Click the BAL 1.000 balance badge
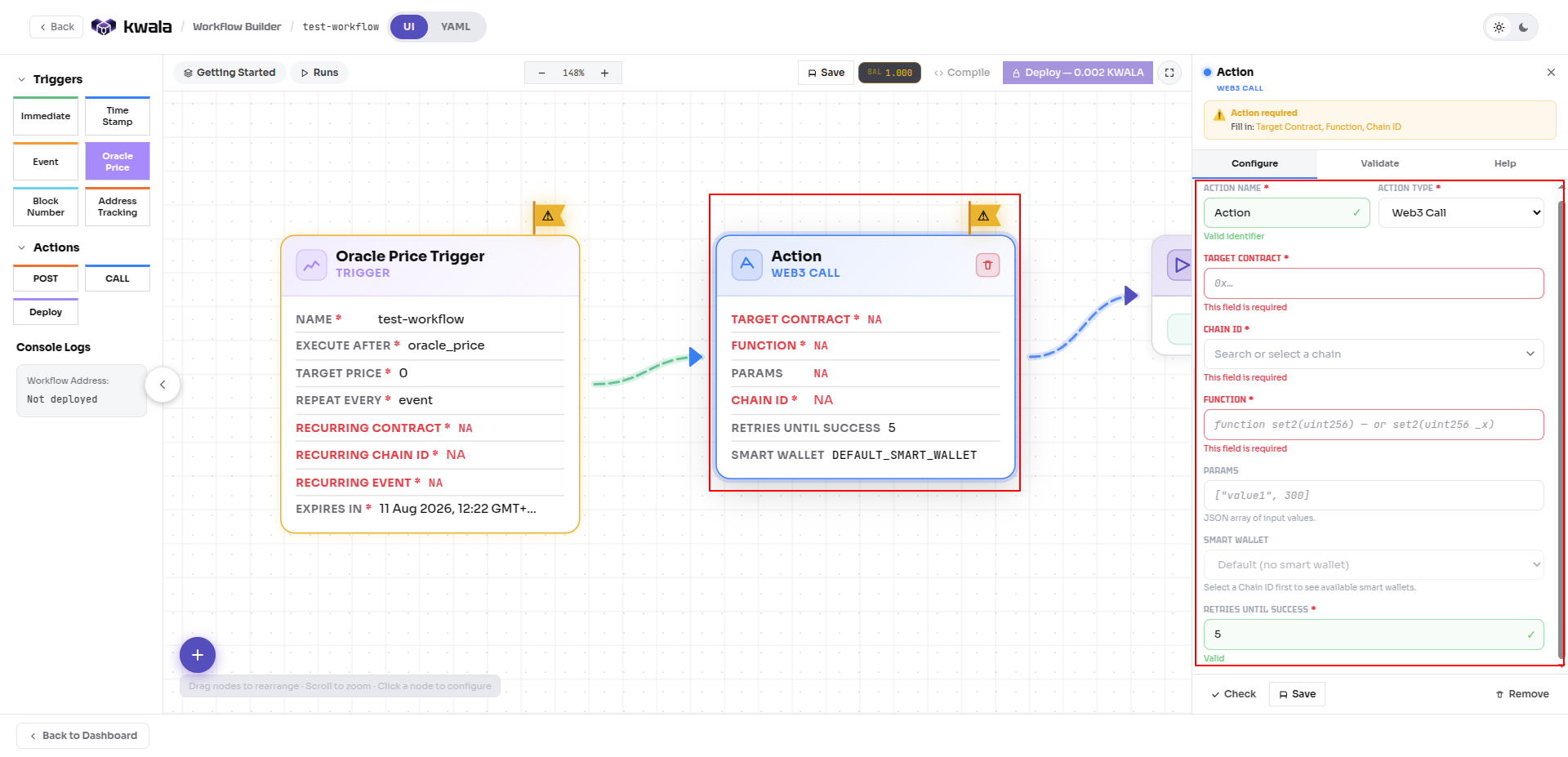Screen dimensions: 1568x757 889,73
